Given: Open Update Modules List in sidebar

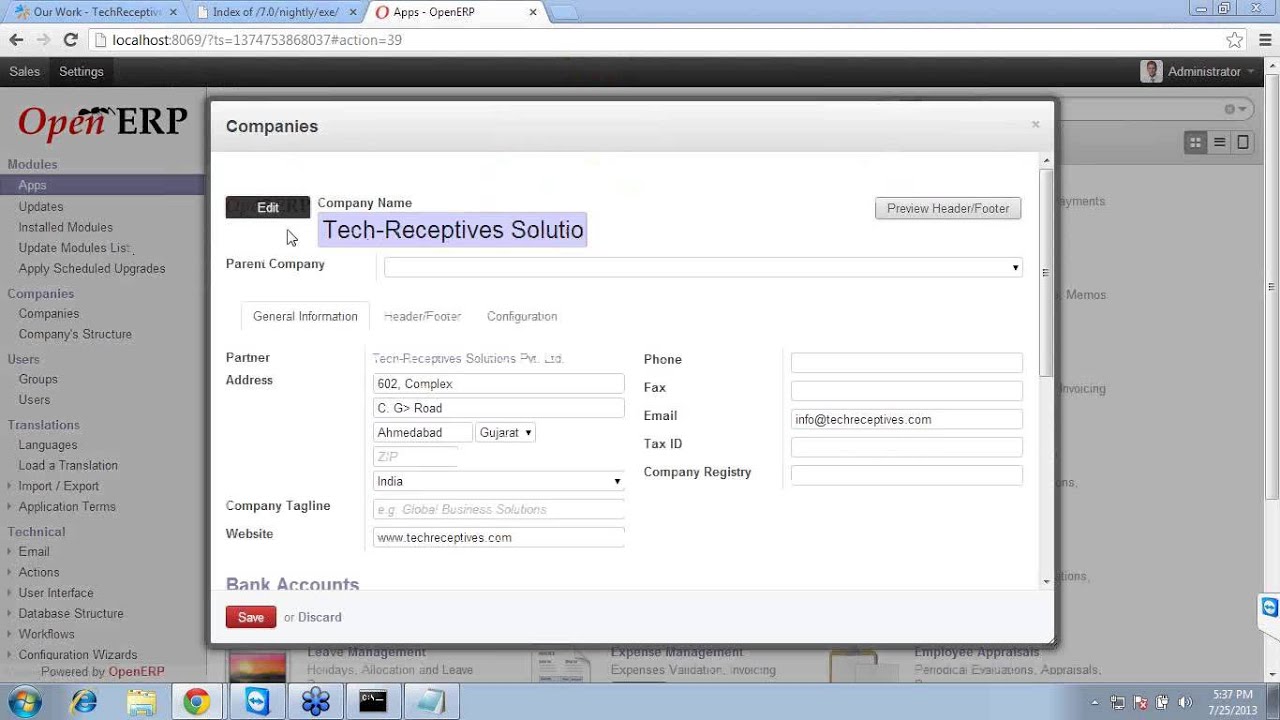Looking at the screenshot, I should (x=74, y=247).
